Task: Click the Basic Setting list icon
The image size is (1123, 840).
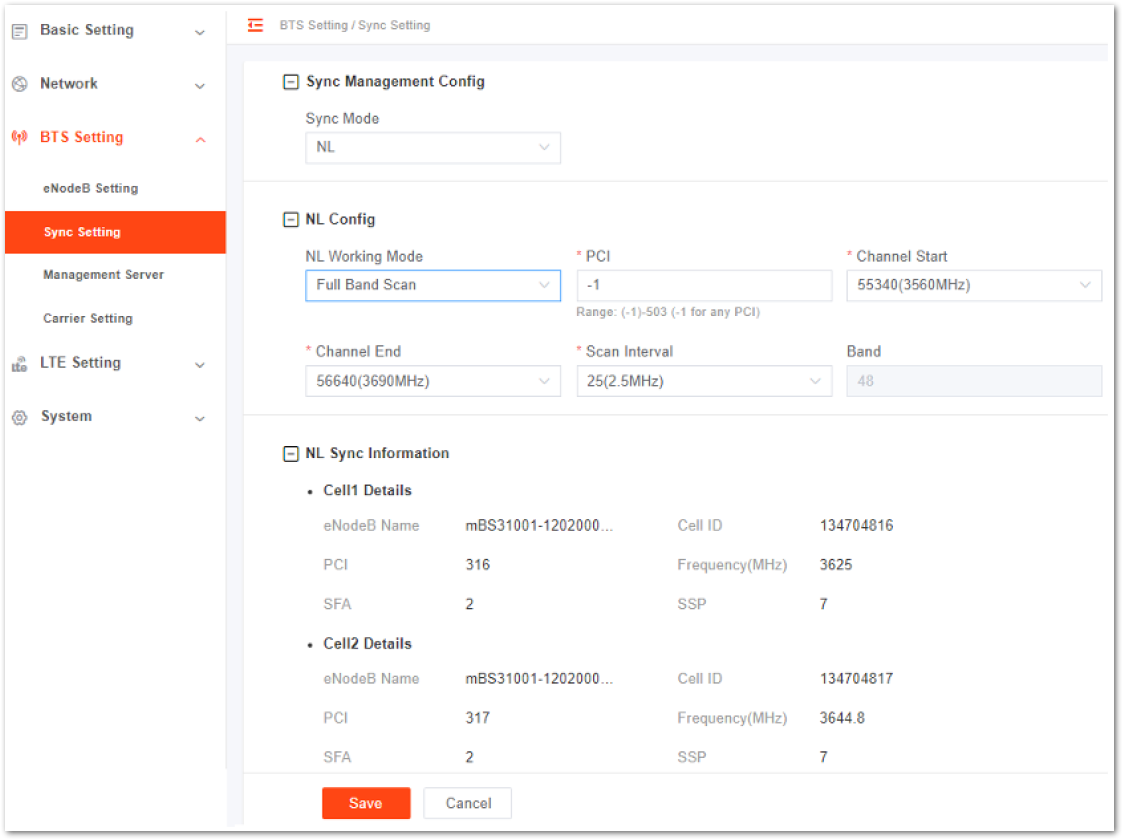Action: (20, 31)
